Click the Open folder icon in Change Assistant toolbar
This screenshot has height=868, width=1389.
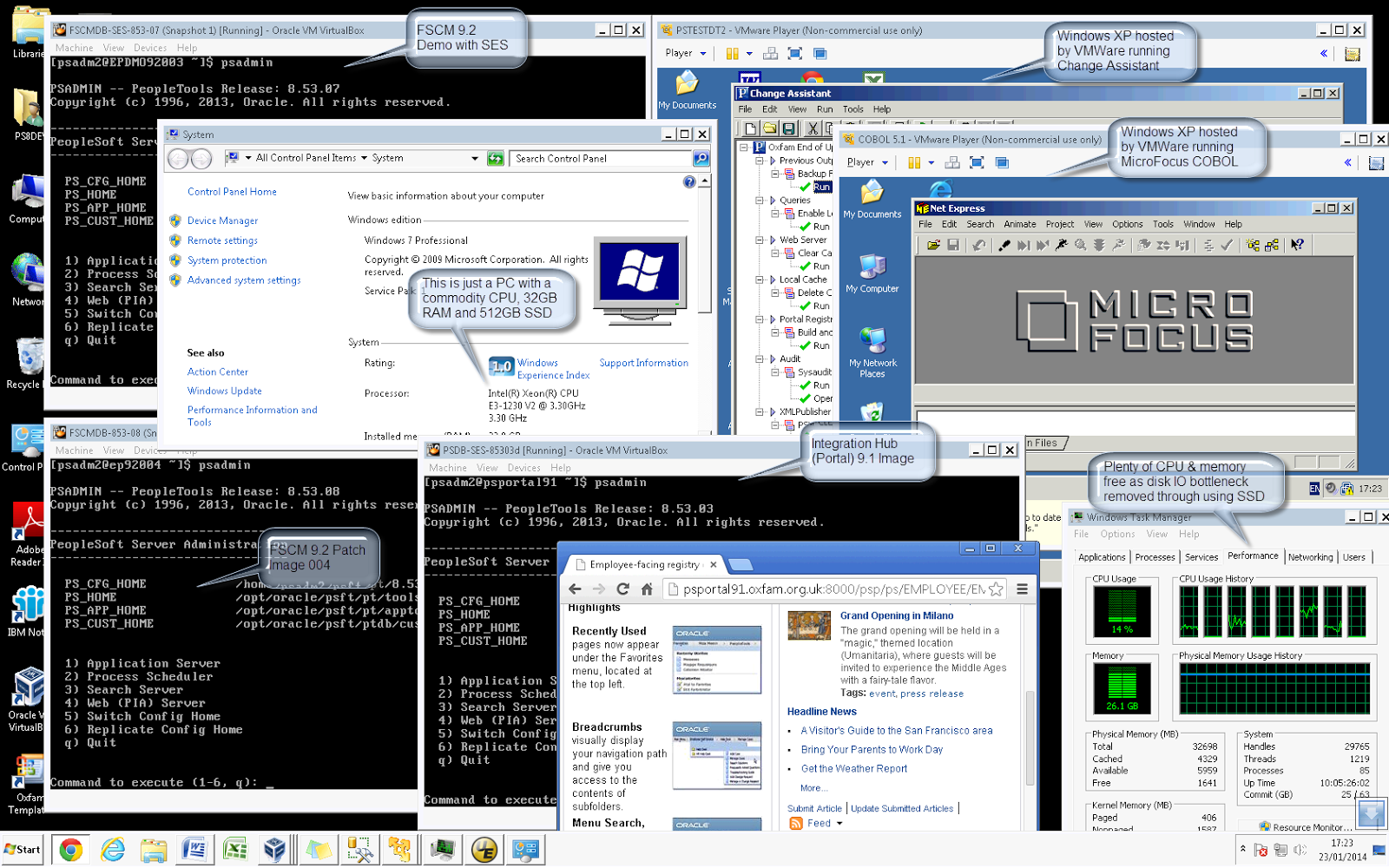pyautogui.click(x=770, y=128)
